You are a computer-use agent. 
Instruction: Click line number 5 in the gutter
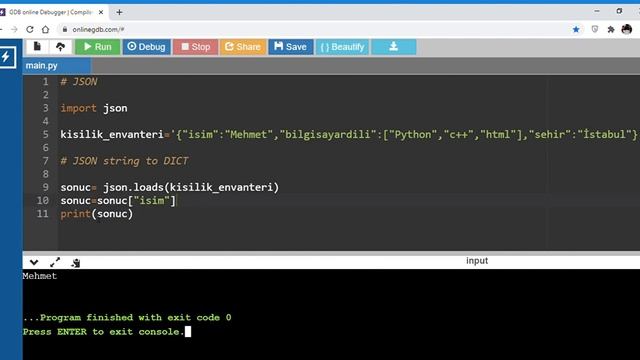tap(45, 134)
